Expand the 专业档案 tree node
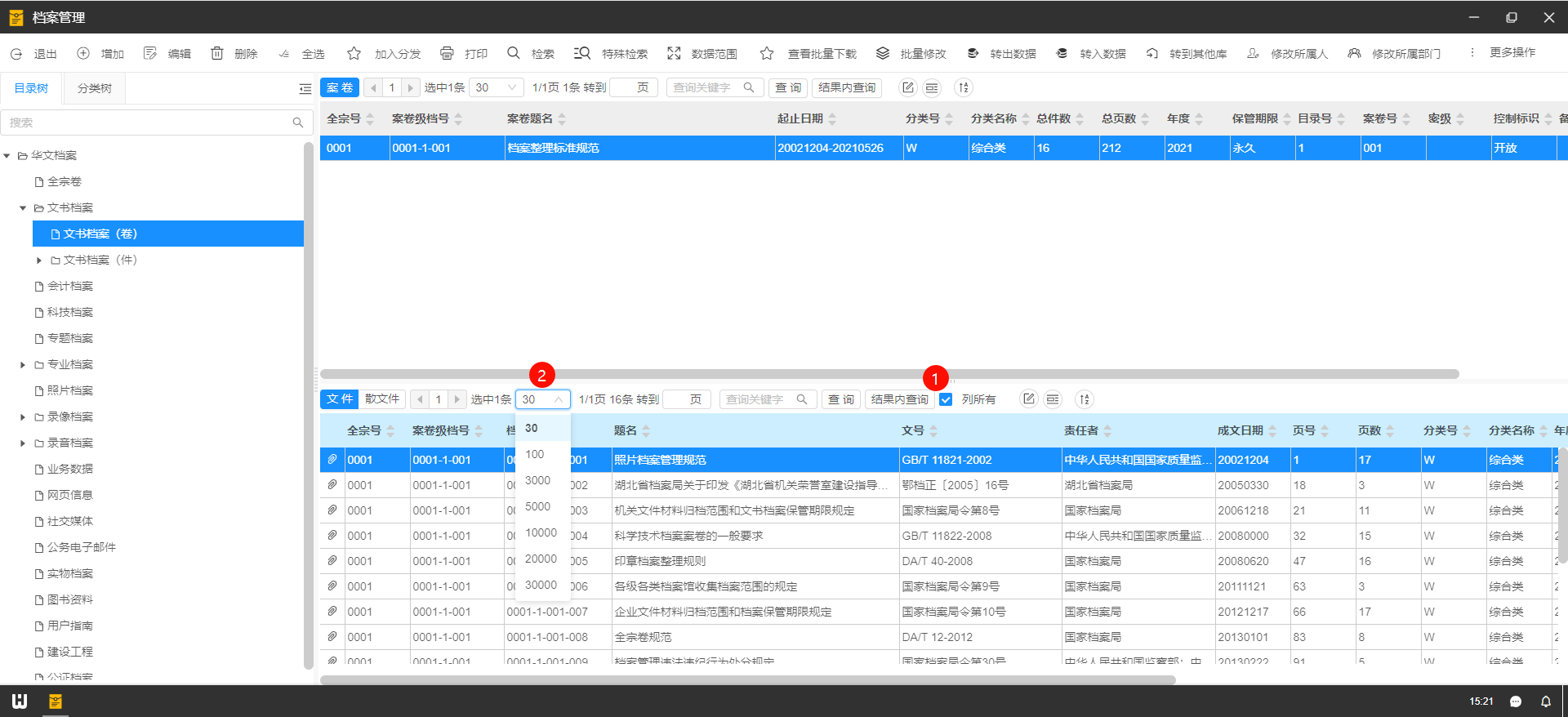This screenshot has width=1568, height=717. [23, 364]
